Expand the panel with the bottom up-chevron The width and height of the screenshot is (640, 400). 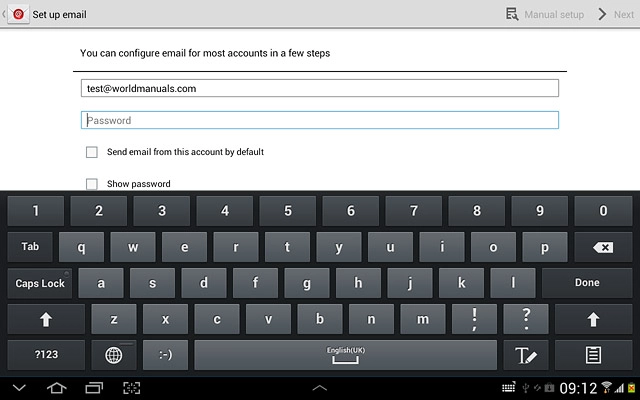320,387
